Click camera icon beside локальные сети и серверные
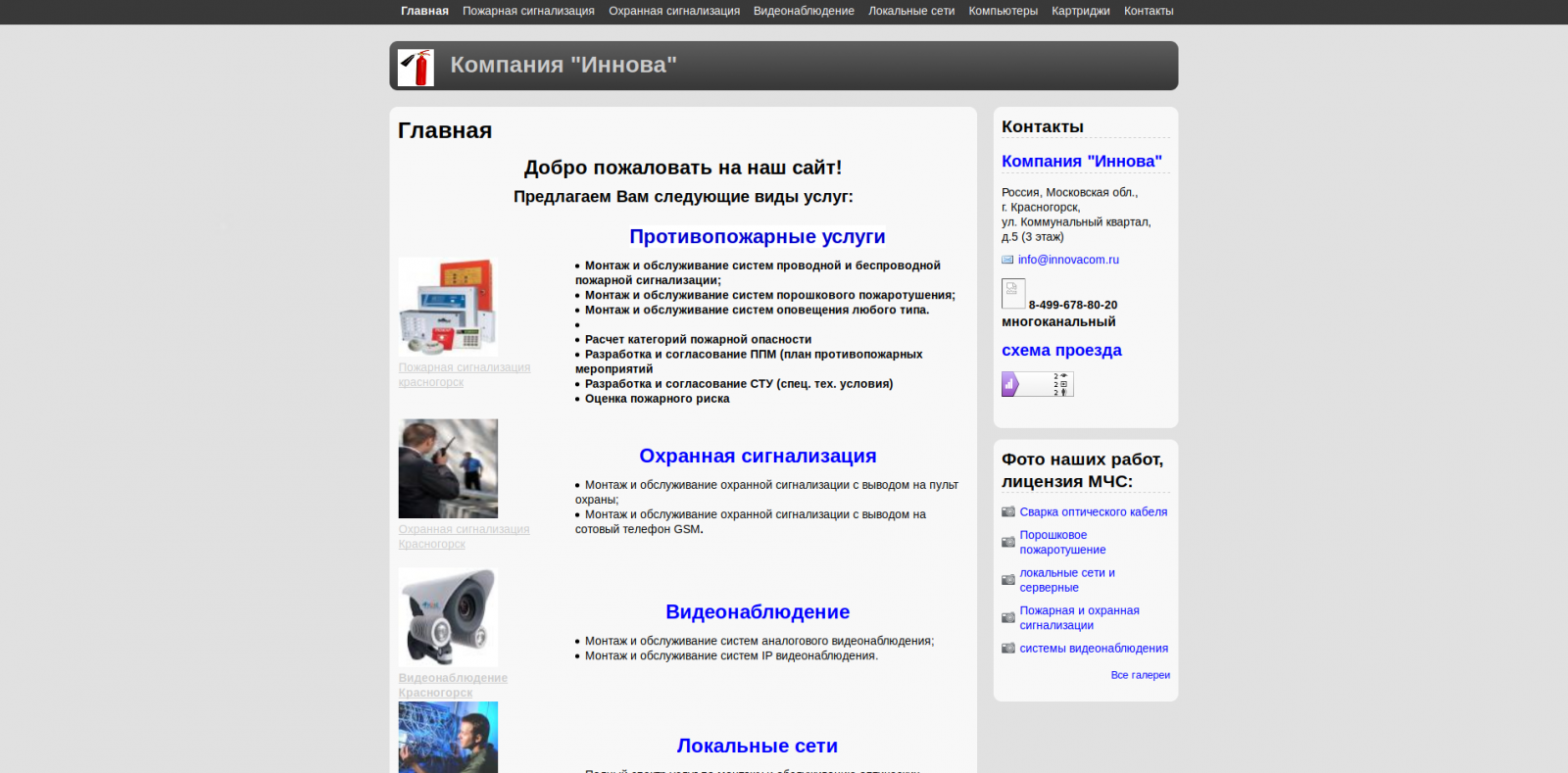 (1007, 580)
